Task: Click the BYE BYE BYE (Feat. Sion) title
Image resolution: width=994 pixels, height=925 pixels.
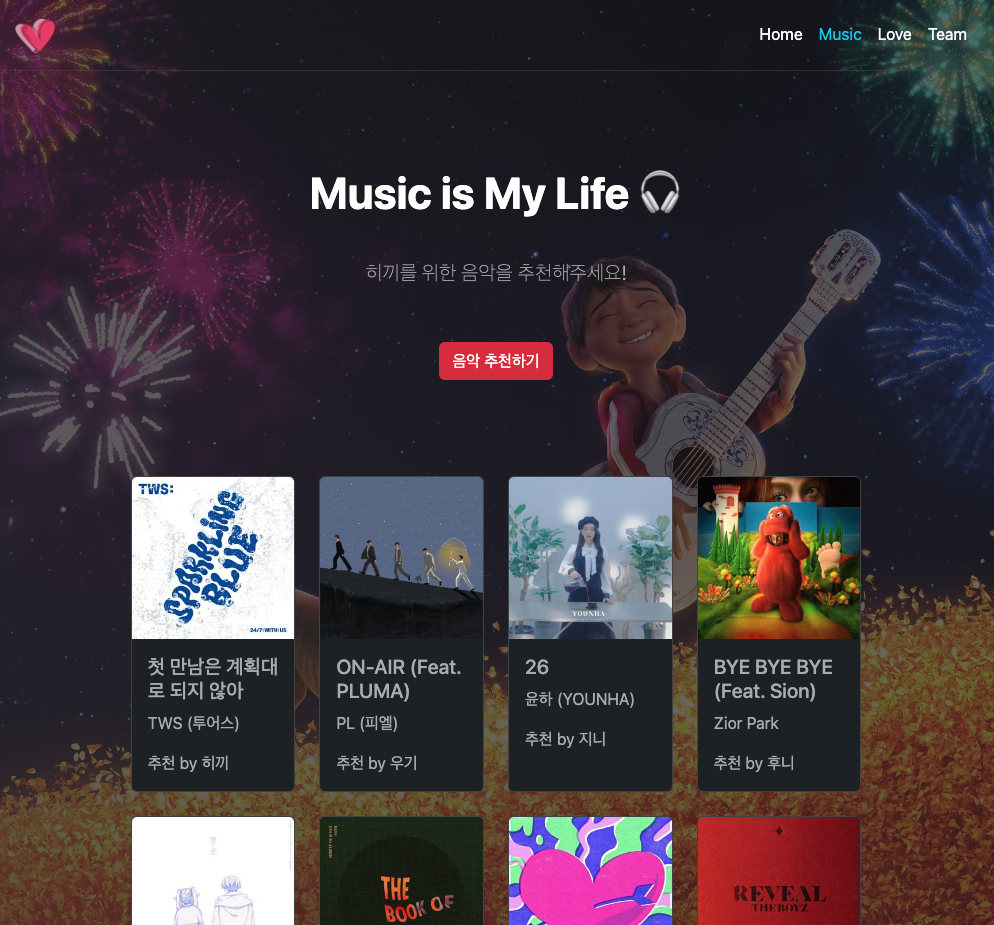Action: pos(773,678)
